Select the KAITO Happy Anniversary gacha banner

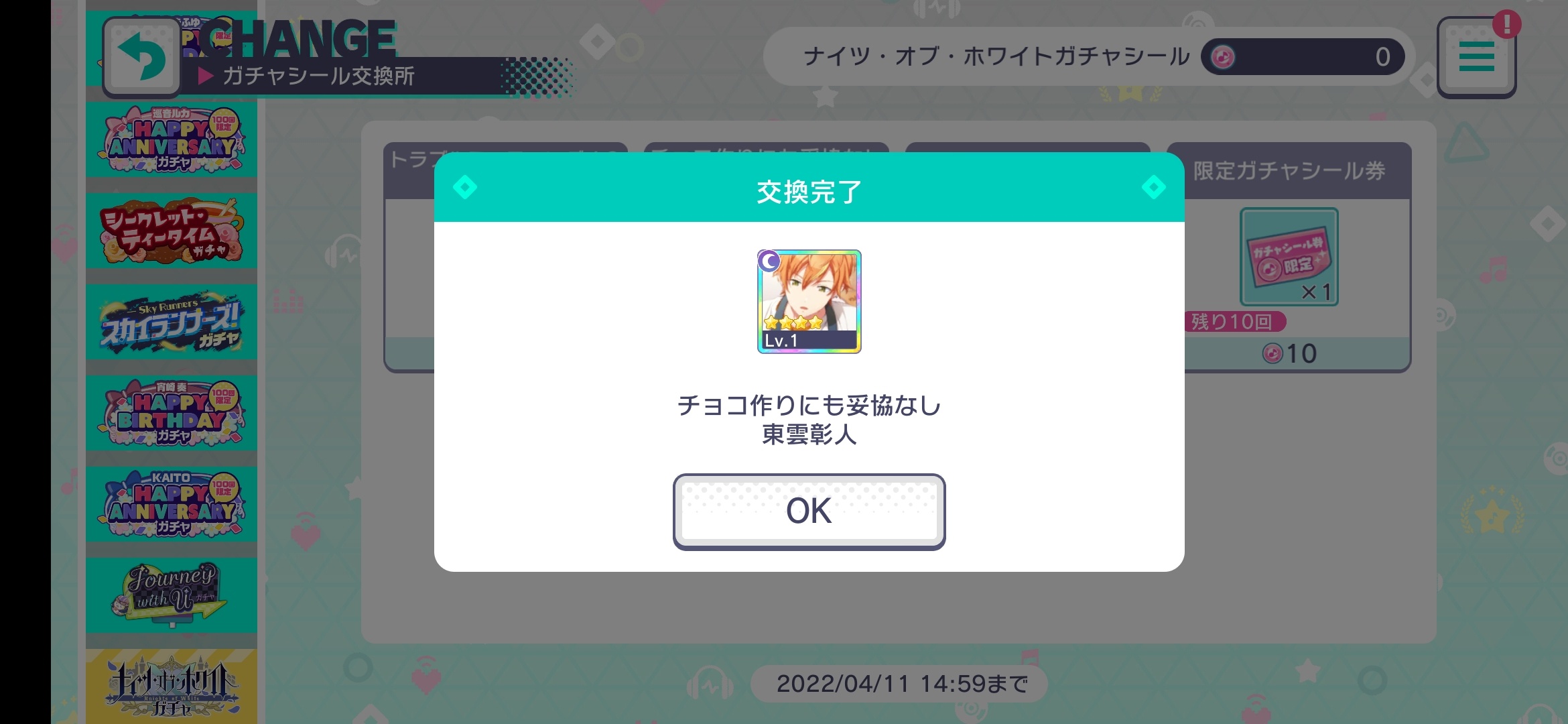[172, 504]
